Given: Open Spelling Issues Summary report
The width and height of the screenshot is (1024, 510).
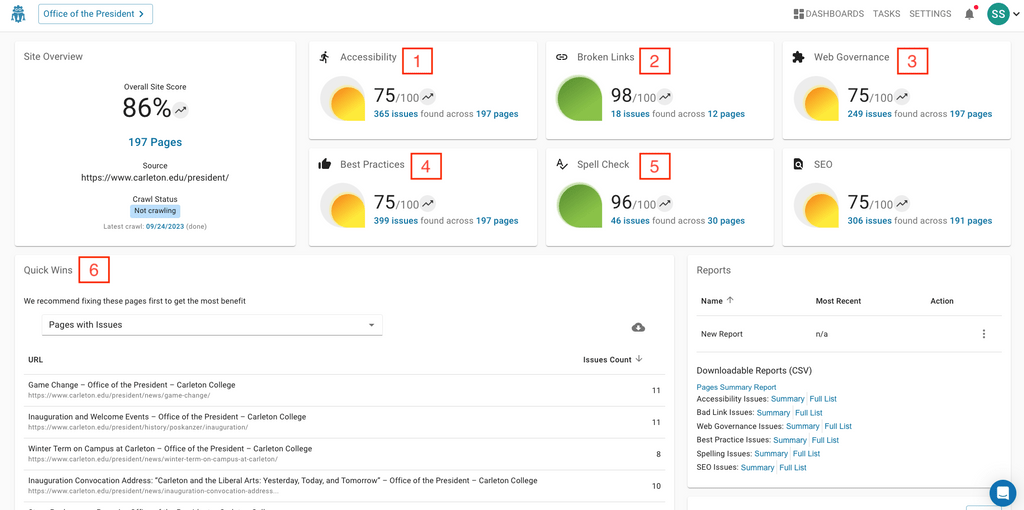Looking at the screenshot, I should coord(771,454).
